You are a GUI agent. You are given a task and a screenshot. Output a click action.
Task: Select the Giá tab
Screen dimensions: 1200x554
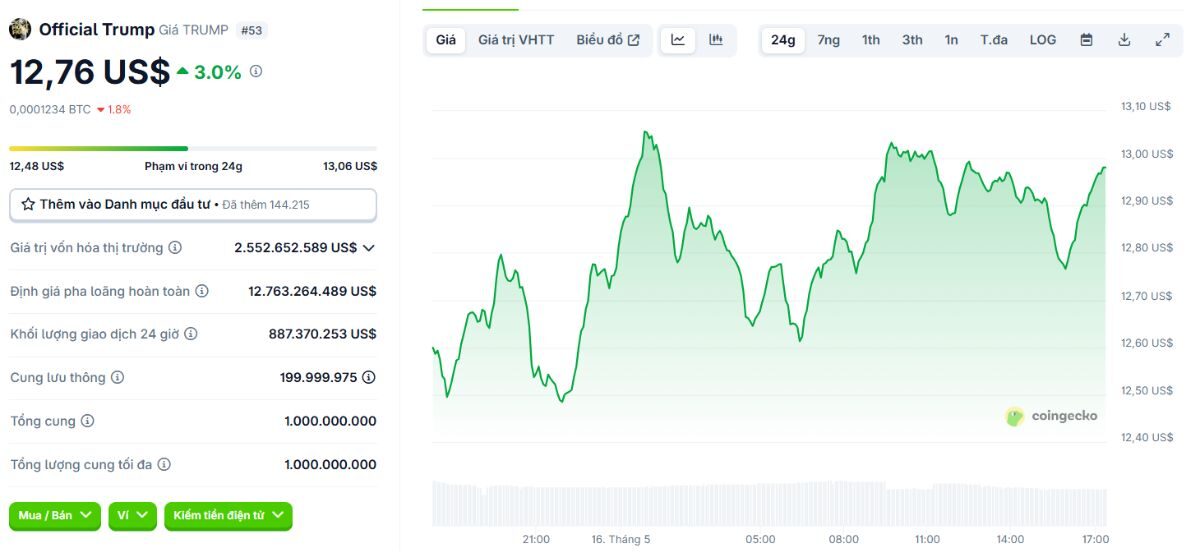[x=446, y=40]
